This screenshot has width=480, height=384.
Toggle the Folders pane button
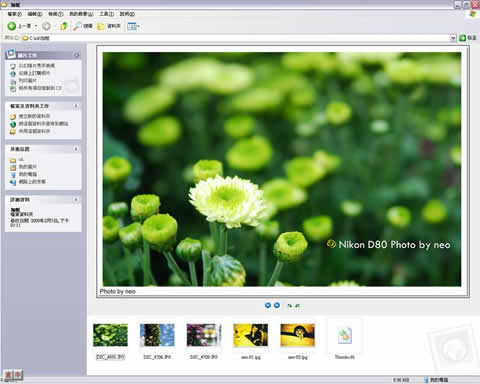[109, 26]
